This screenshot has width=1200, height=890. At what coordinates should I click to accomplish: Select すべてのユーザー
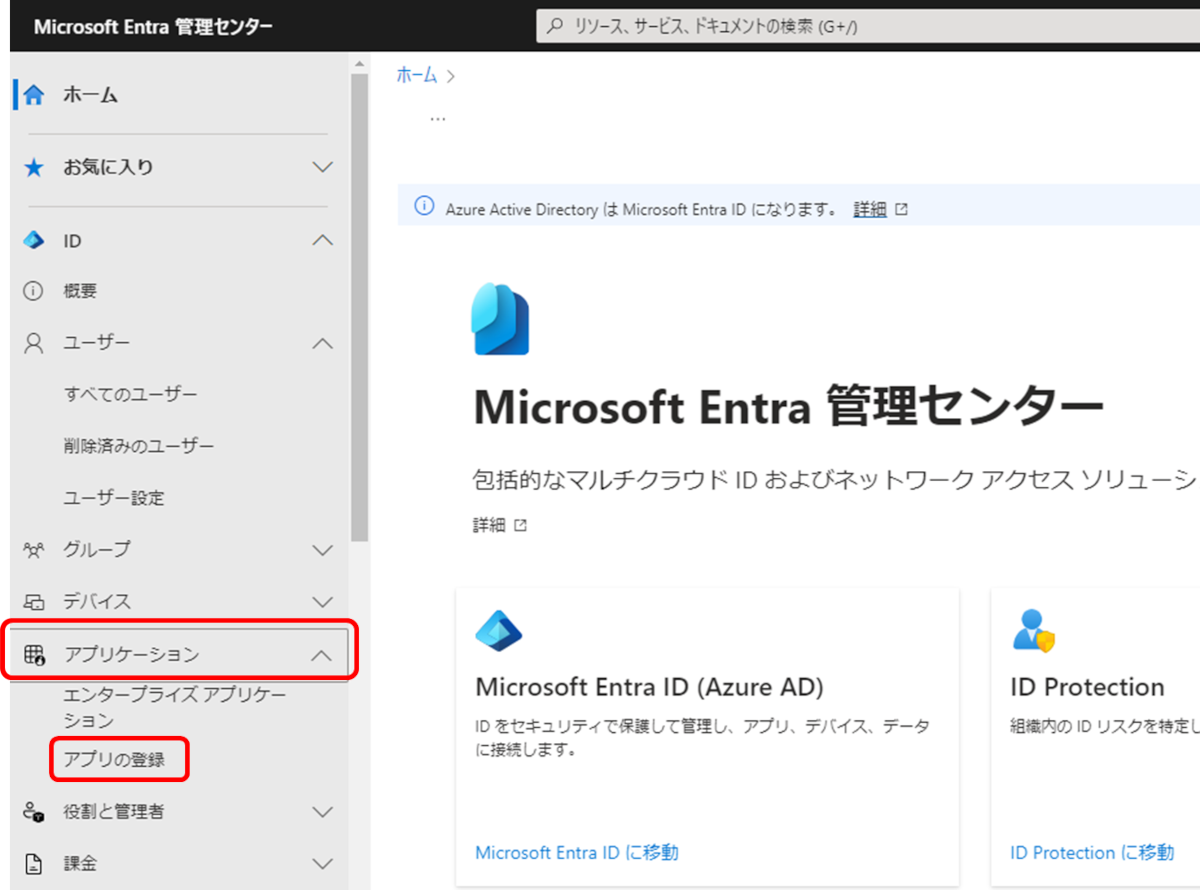[131, 394]
